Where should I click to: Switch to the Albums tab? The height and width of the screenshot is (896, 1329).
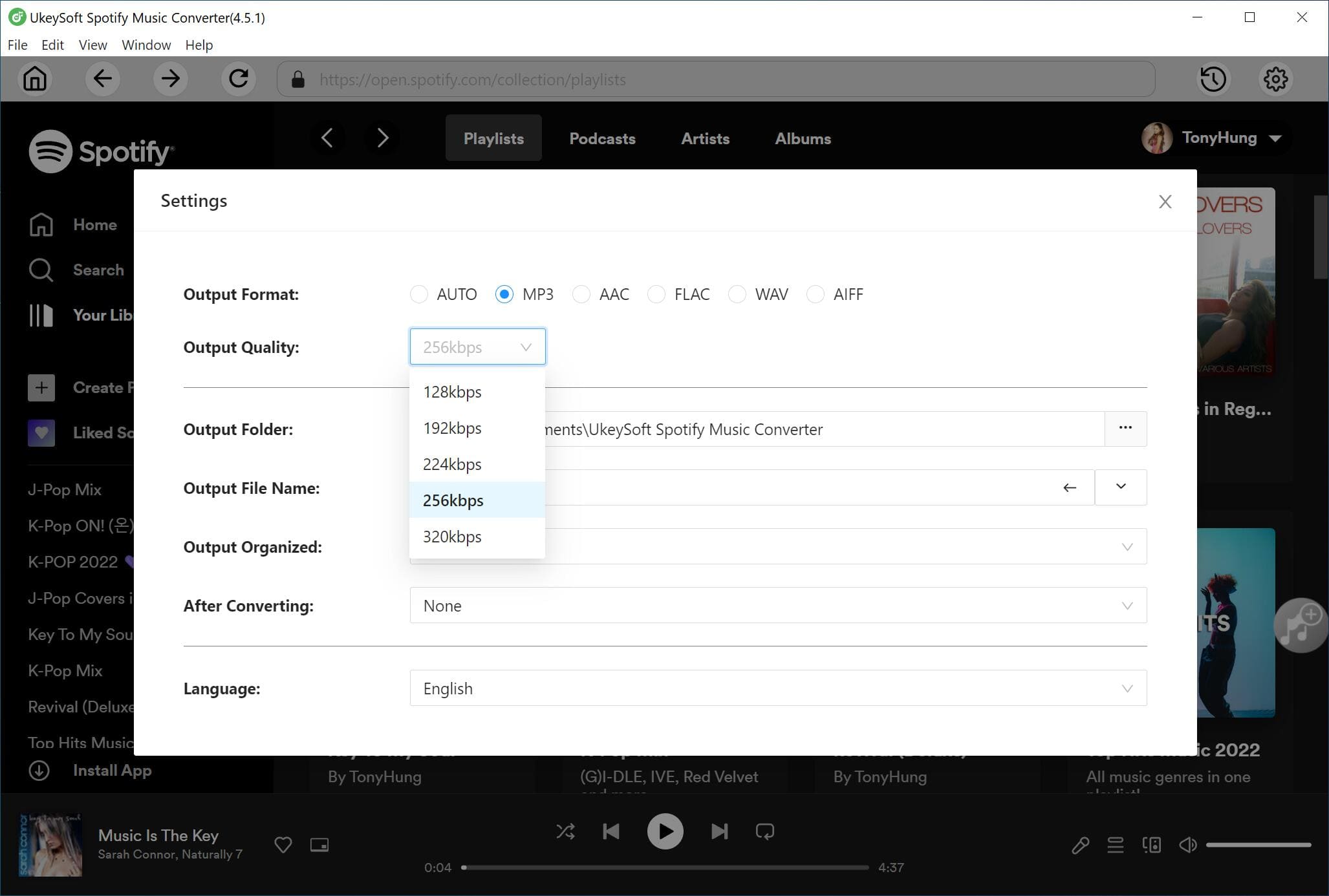click(803, 138)
